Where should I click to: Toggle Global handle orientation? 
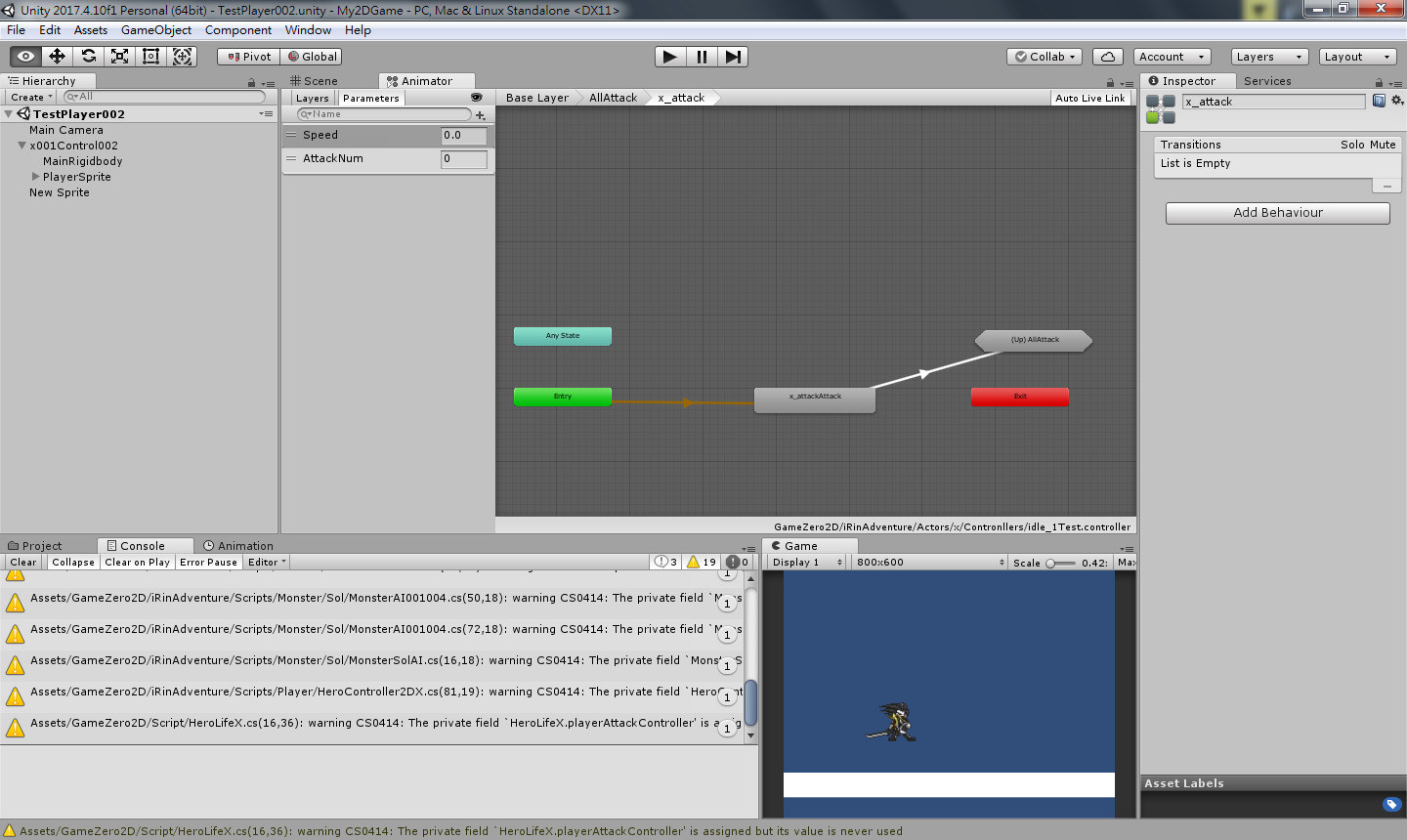(311, 56)
